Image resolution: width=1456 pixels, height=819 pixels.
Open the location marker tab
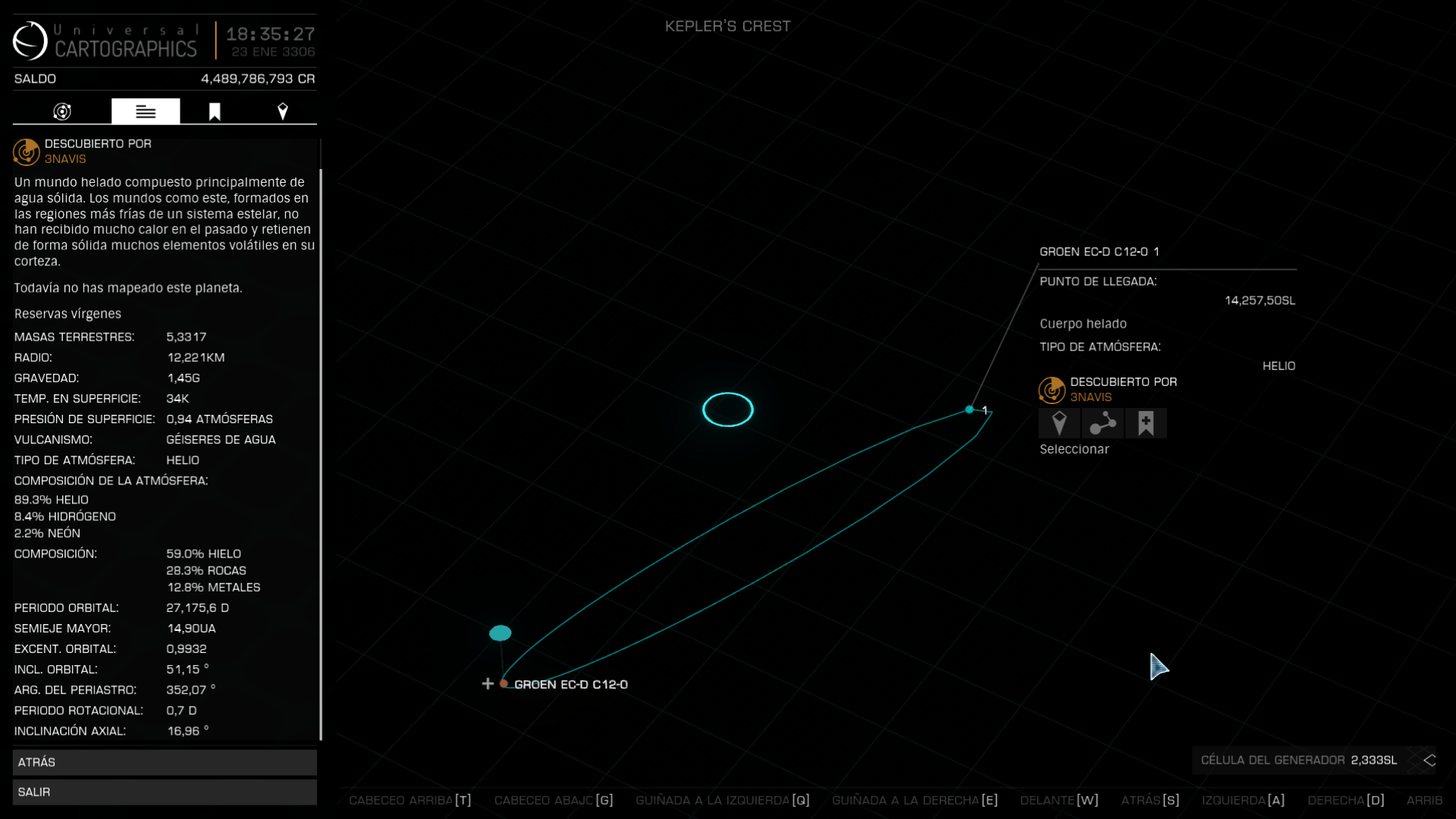point(283,112)
